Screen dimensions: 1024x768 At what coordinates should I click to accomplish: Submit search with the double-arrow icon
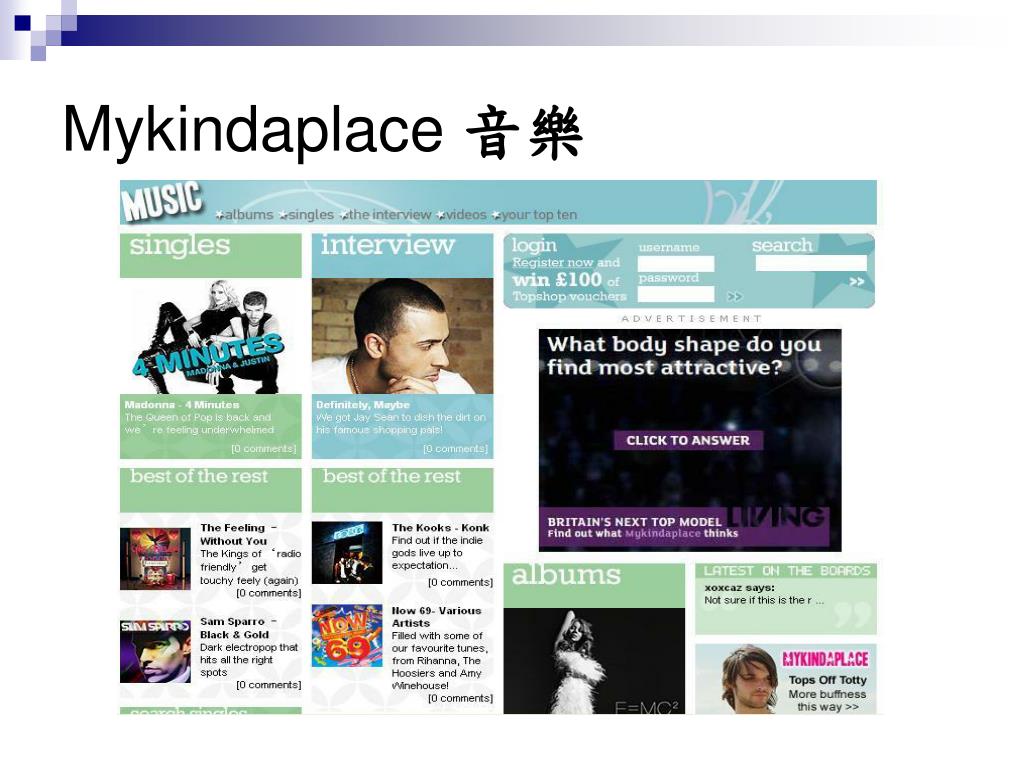point(857,281)
